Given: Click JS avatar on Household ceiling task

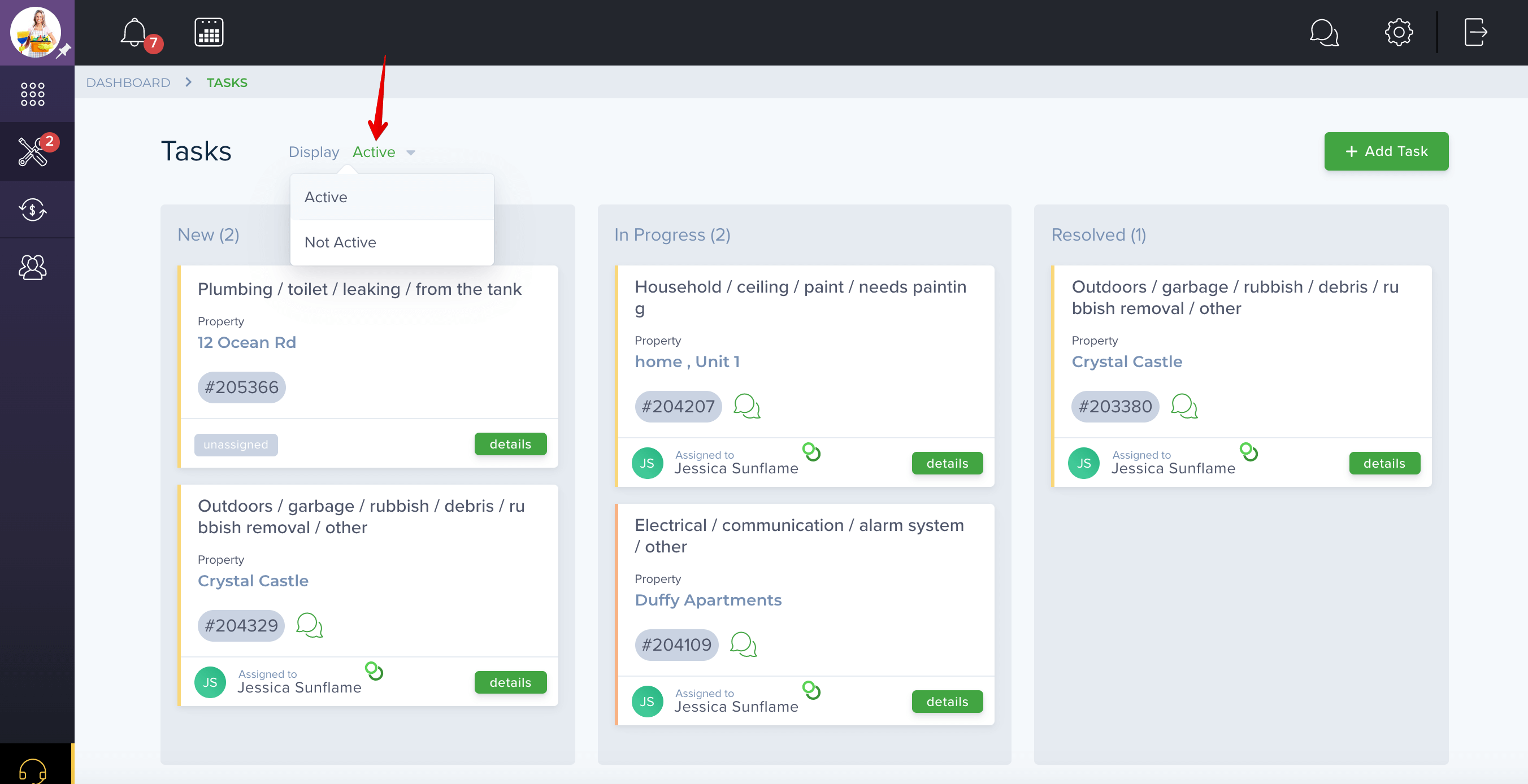Looking at the screenshot, I should 647,463.
